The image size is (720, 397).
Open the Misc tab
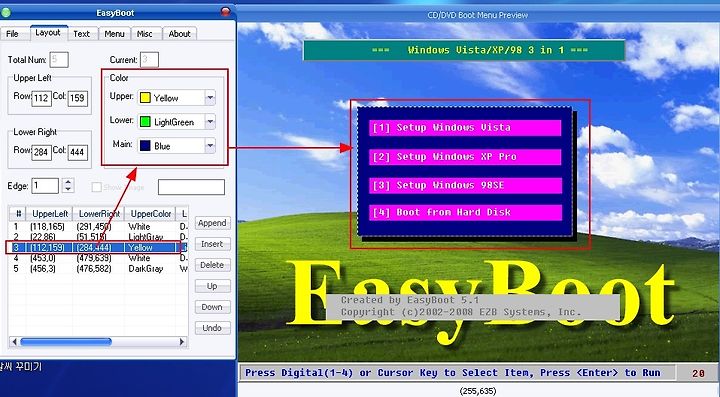click(145, 34)
